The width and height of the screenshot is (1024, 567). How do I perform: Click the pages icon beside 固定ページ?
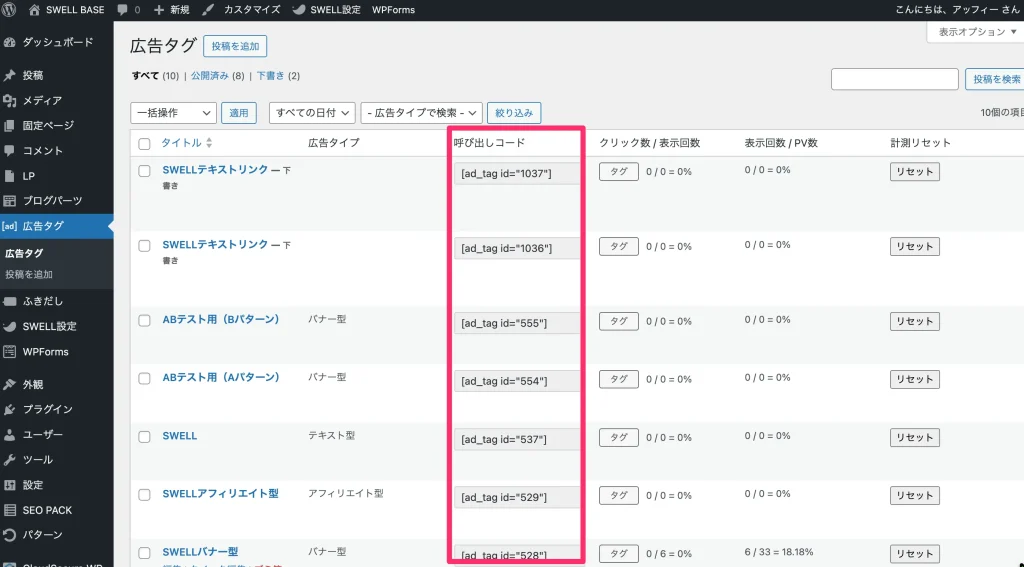click(9, 125)
